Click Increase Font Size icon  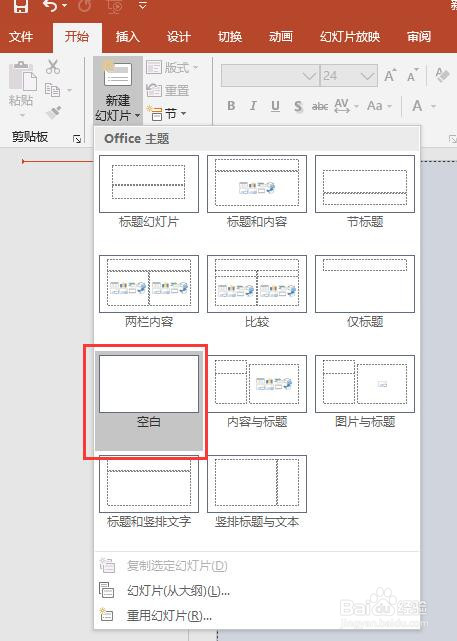pos(390,76)
